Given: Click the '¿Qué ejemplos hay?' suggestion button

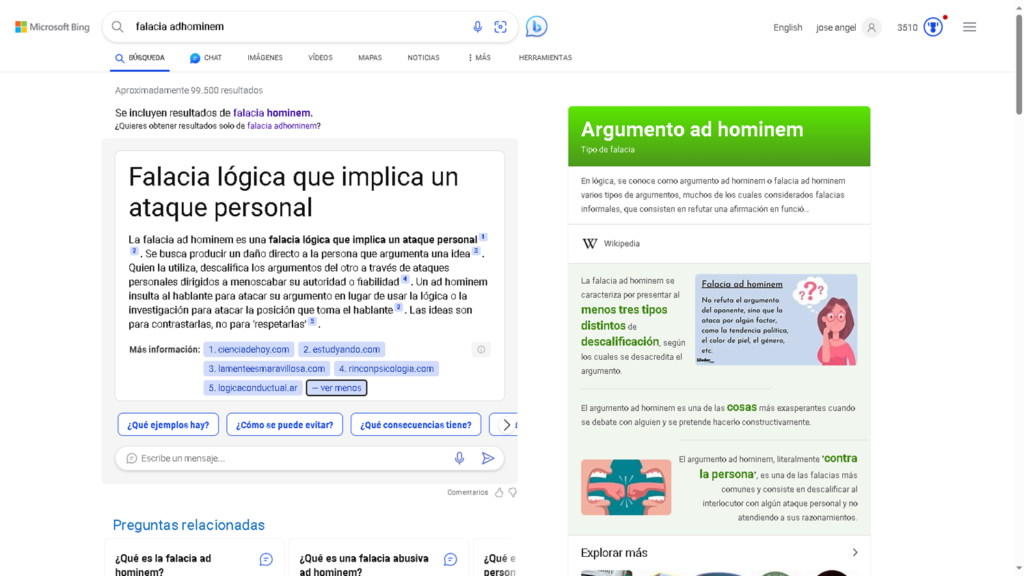Looking at the screenshot, I should (167, 424).
